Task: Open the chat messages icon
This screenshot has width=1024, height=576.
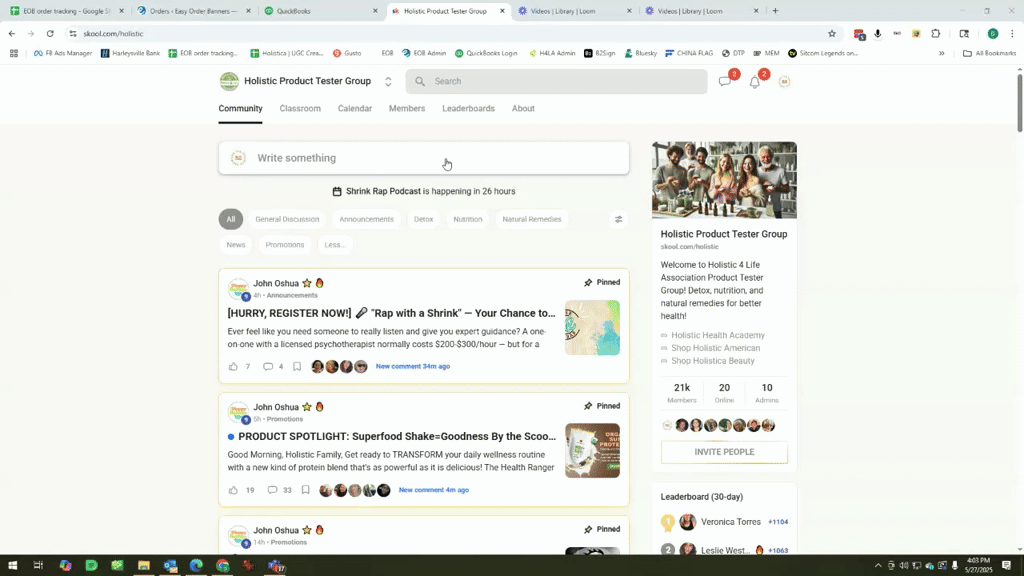Action: click(x=724, y=82)
